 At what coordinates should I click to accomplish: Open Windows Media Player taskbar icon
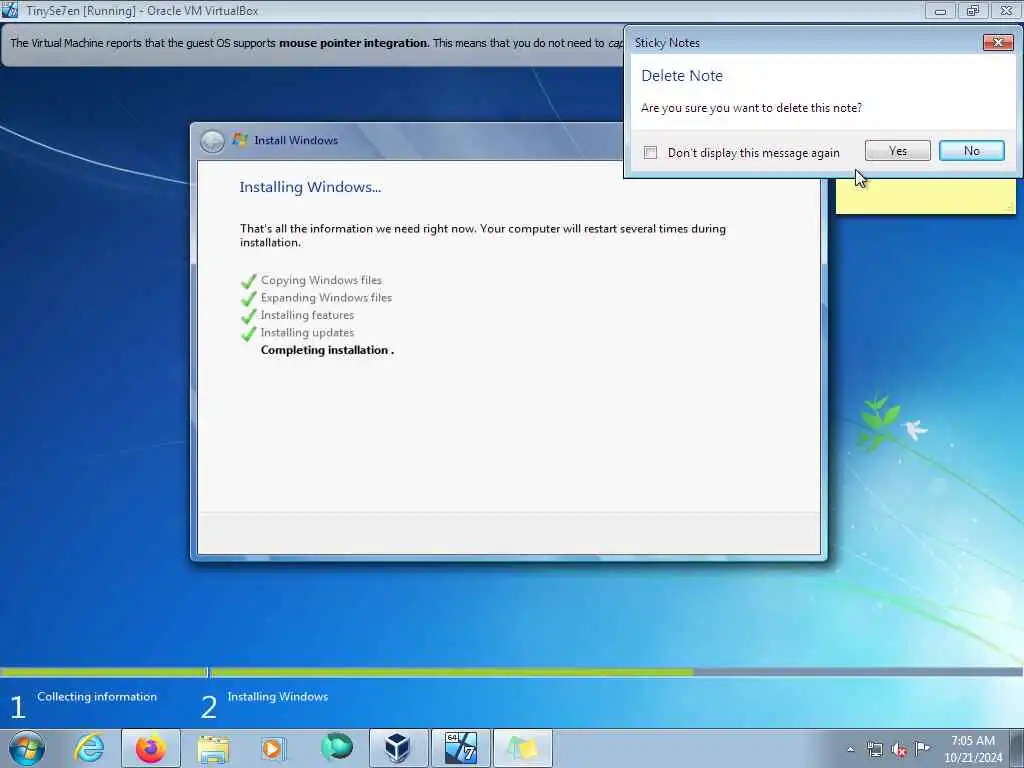[273, 748]
